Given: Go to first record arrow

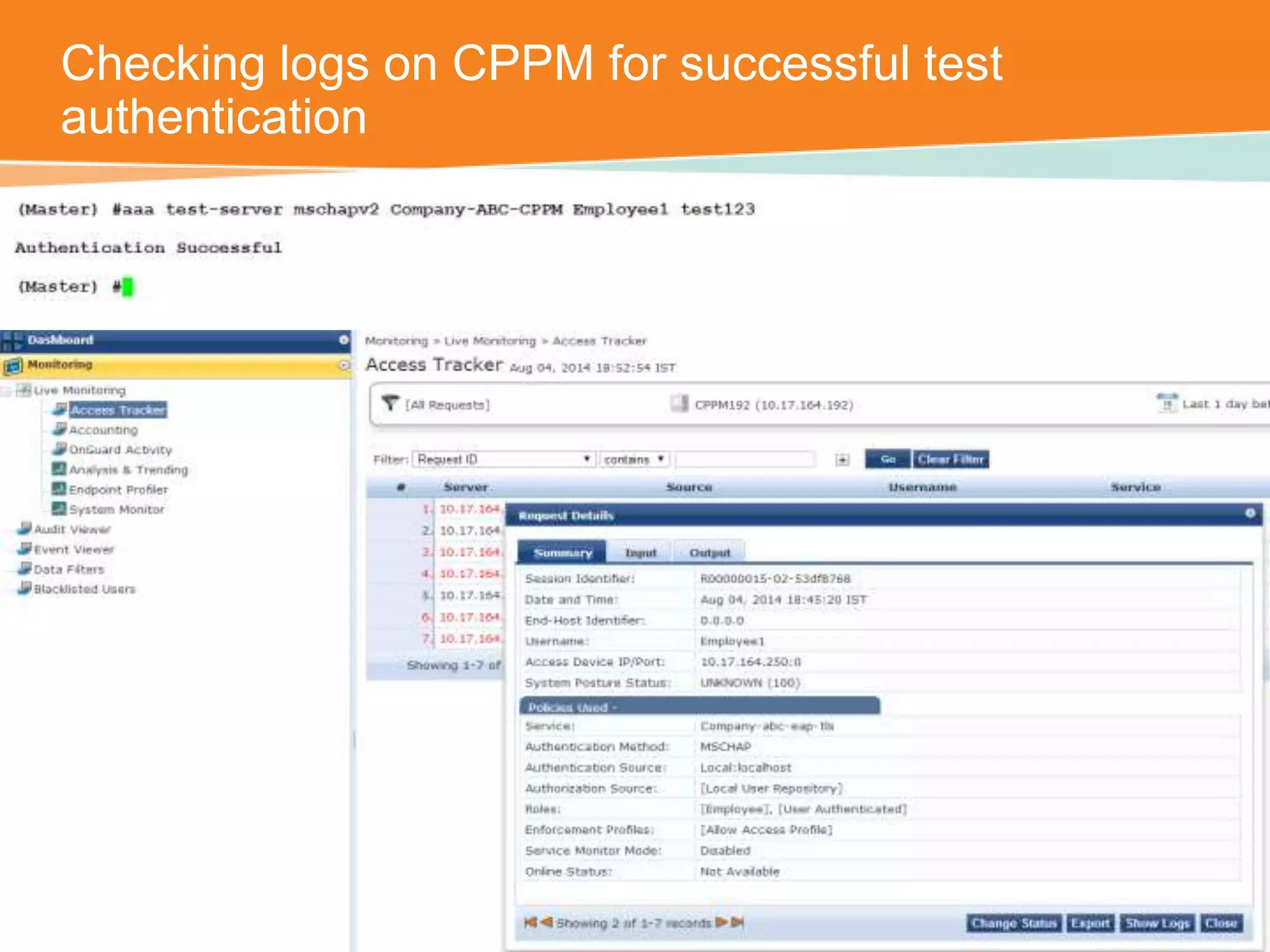Looking at the screenshot, I should coord(530,922).
